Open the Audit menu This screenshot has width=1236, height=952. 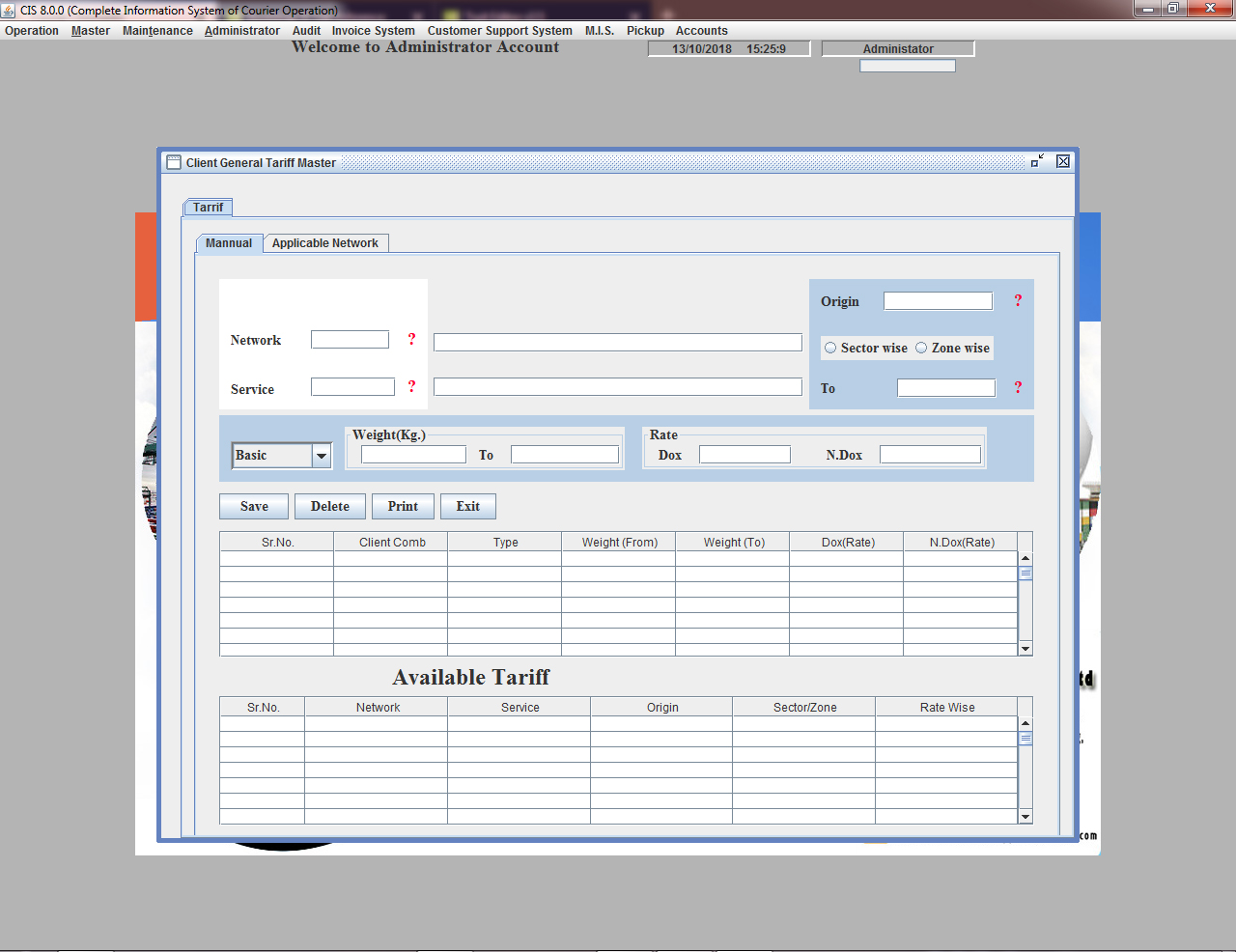point(306,31)
